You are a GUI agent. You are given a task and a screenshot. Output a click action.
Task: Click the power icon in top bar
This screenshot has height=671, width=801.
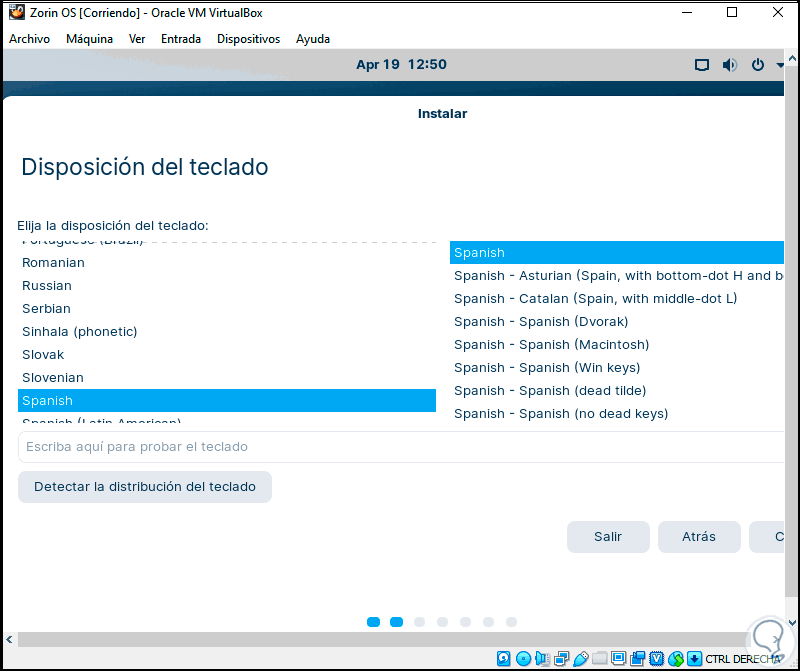(758, 65)
